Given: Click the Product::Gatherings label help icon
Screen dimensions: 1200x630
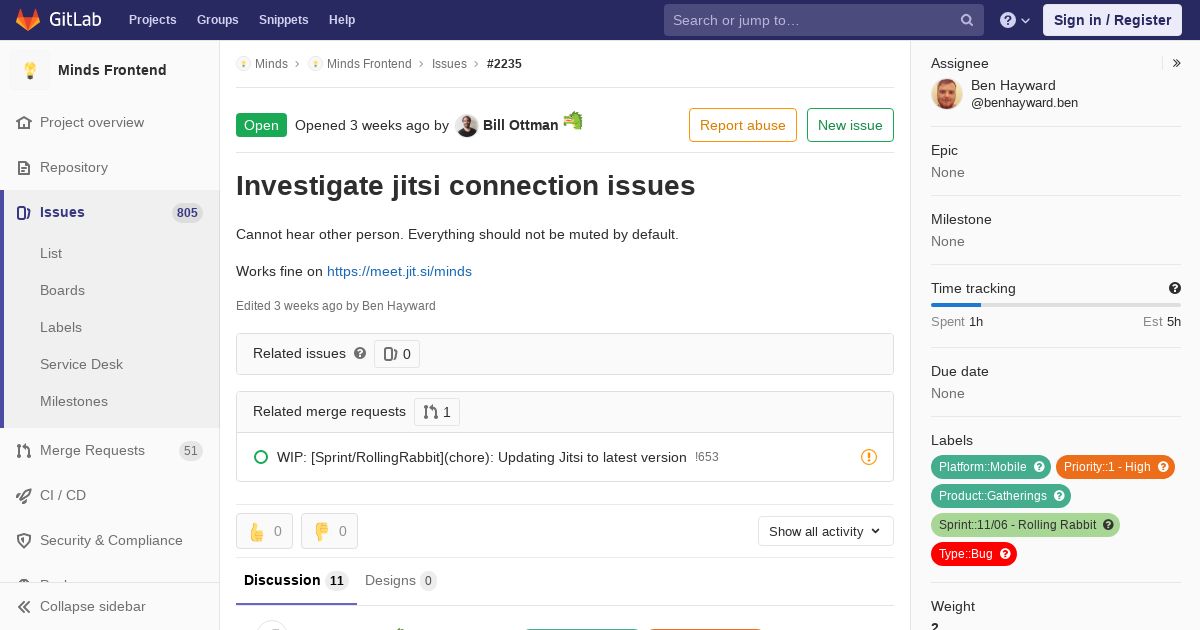Looking at the screenshot, I should click(x=1059, y=496).
